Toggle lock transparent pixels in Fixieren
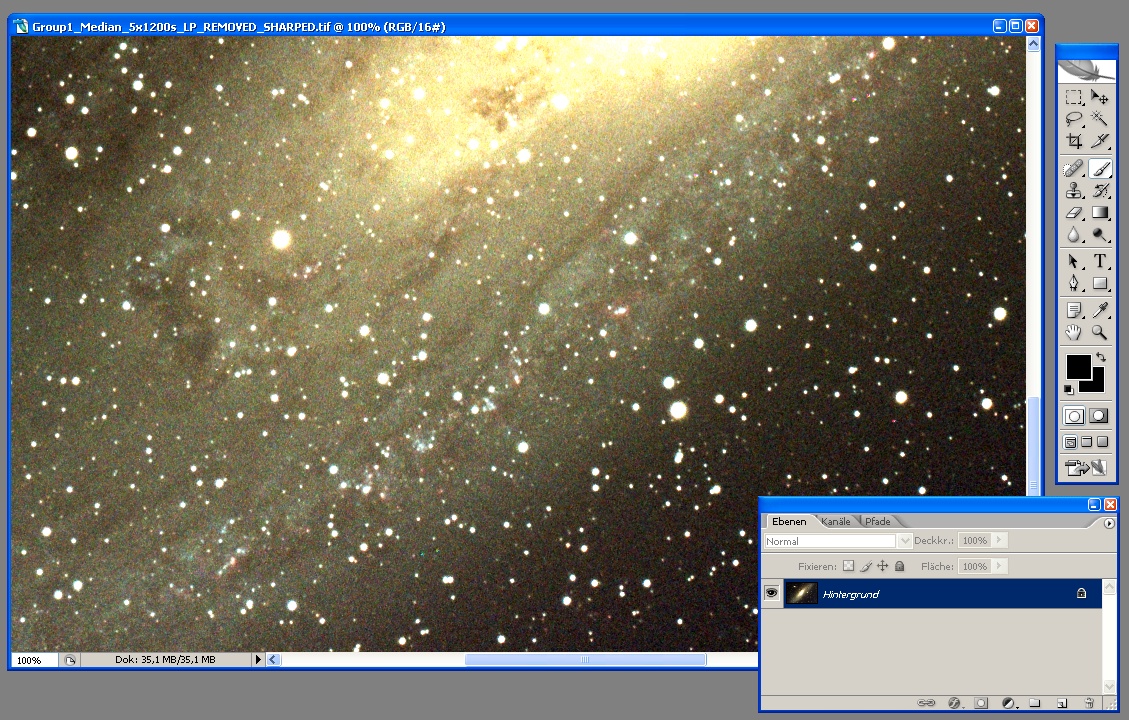1129x720 pixels. 849,566
